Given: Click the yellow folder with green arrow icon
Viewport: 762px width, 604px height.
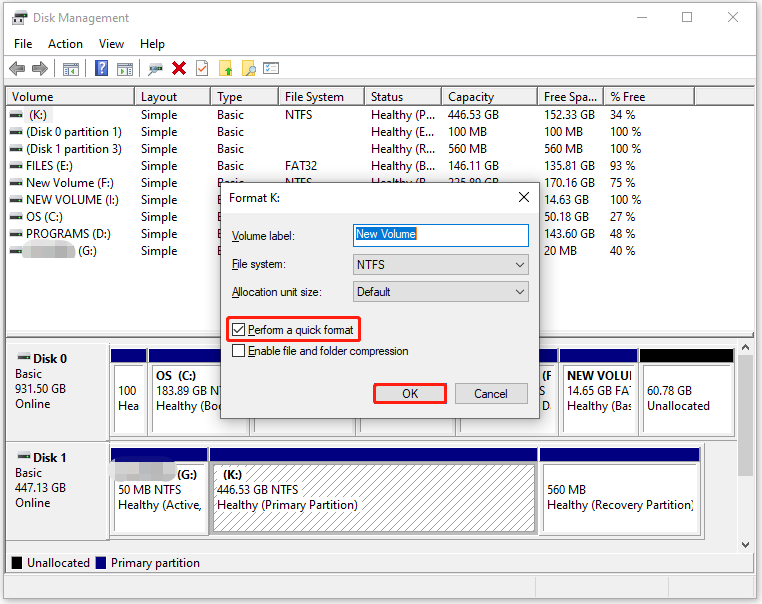Looking at the screenshot, I should tap(226, 68).
